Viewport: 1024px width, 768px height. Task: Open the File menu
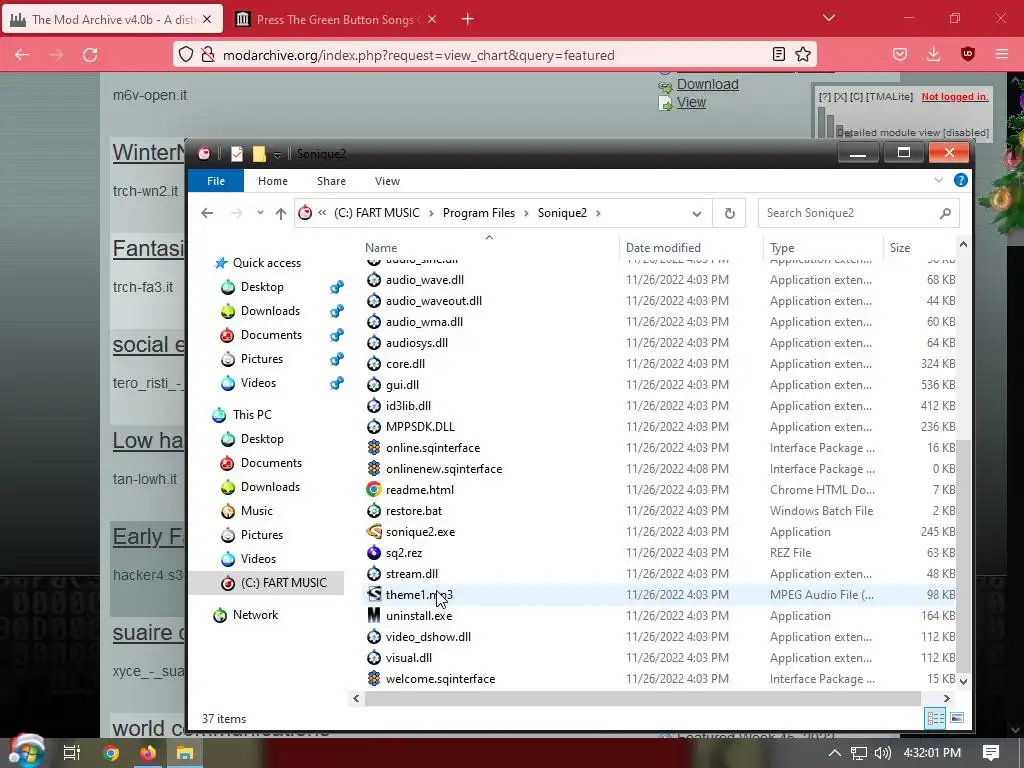[216, 181]
